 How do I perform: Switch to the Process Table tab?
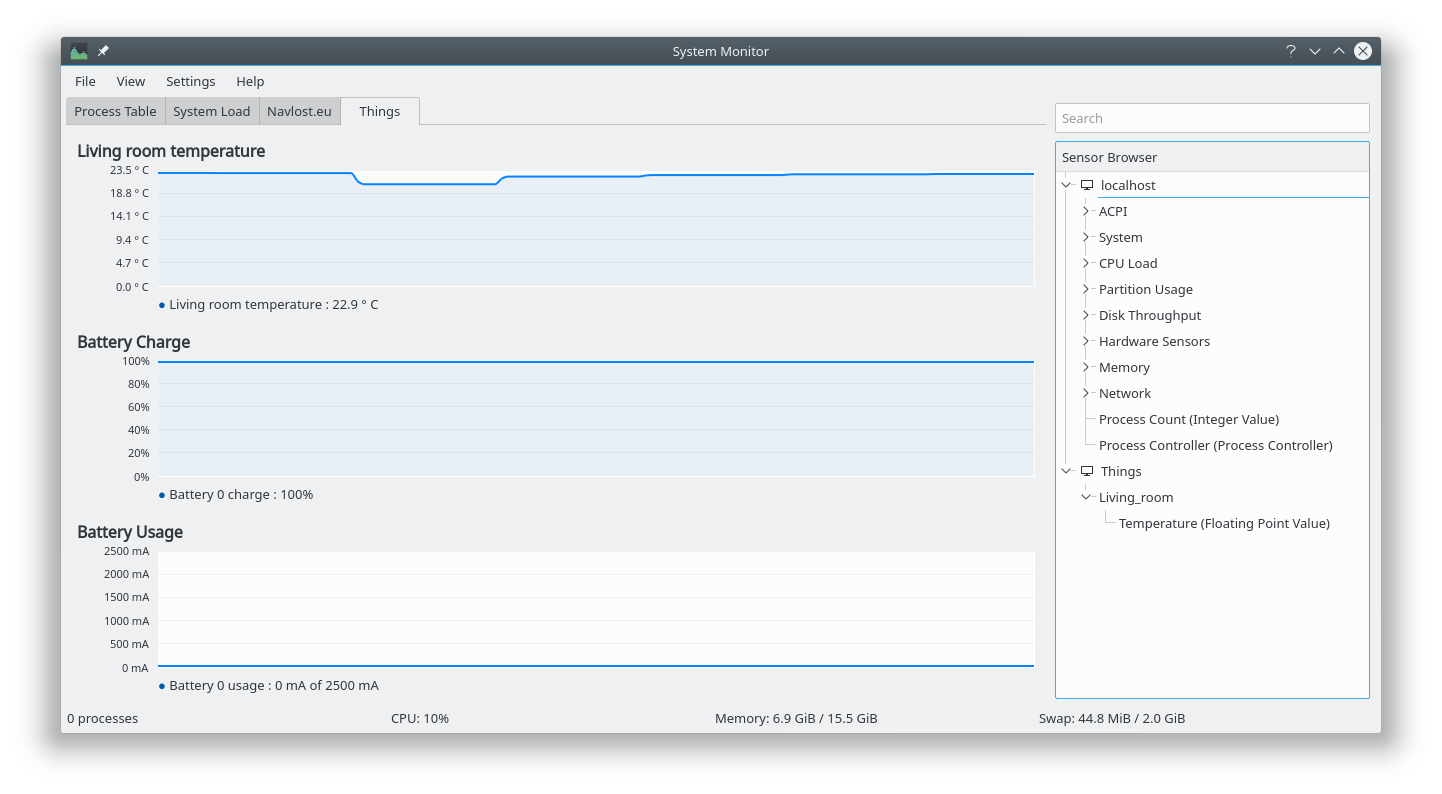115,111
